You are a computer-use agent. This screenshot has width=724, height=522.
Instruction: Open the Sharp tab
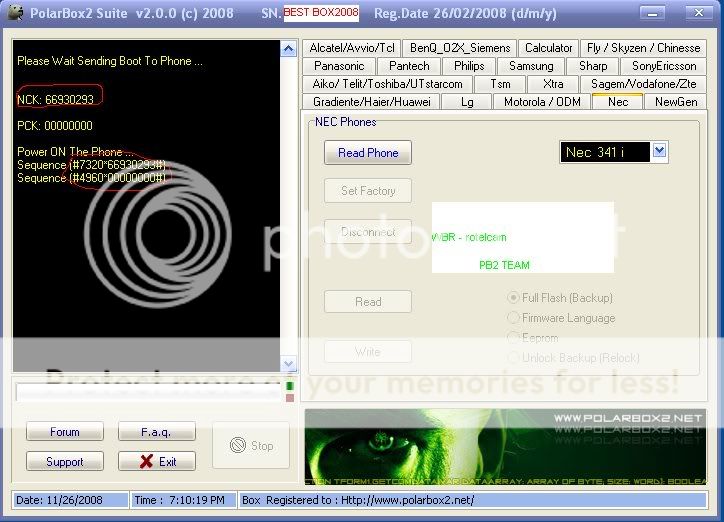(593, 66)
